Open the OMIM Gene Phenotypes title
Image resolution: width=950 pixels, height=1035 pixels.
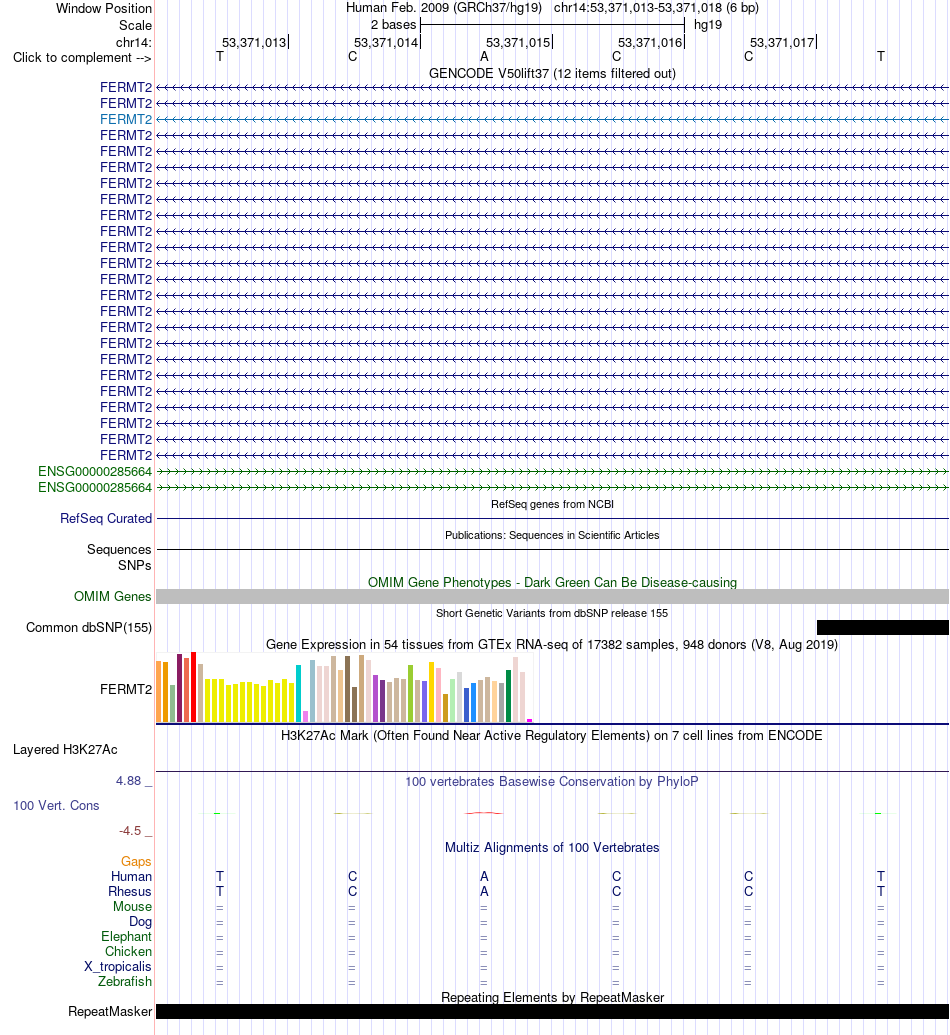(552, 583)
